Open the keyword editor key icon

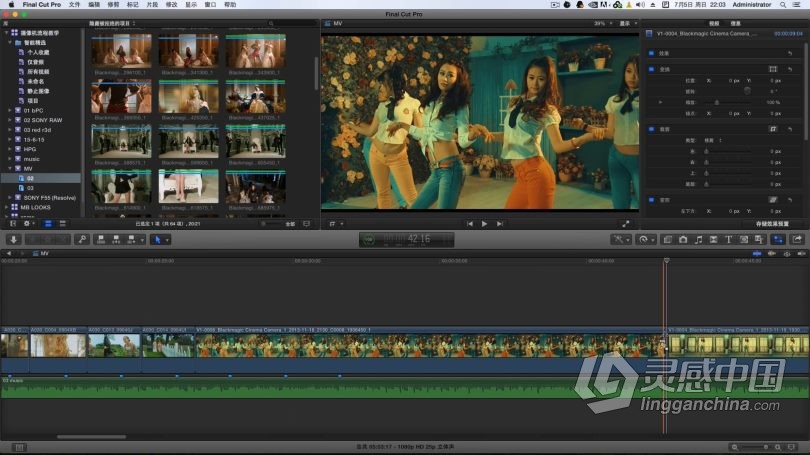82,240
